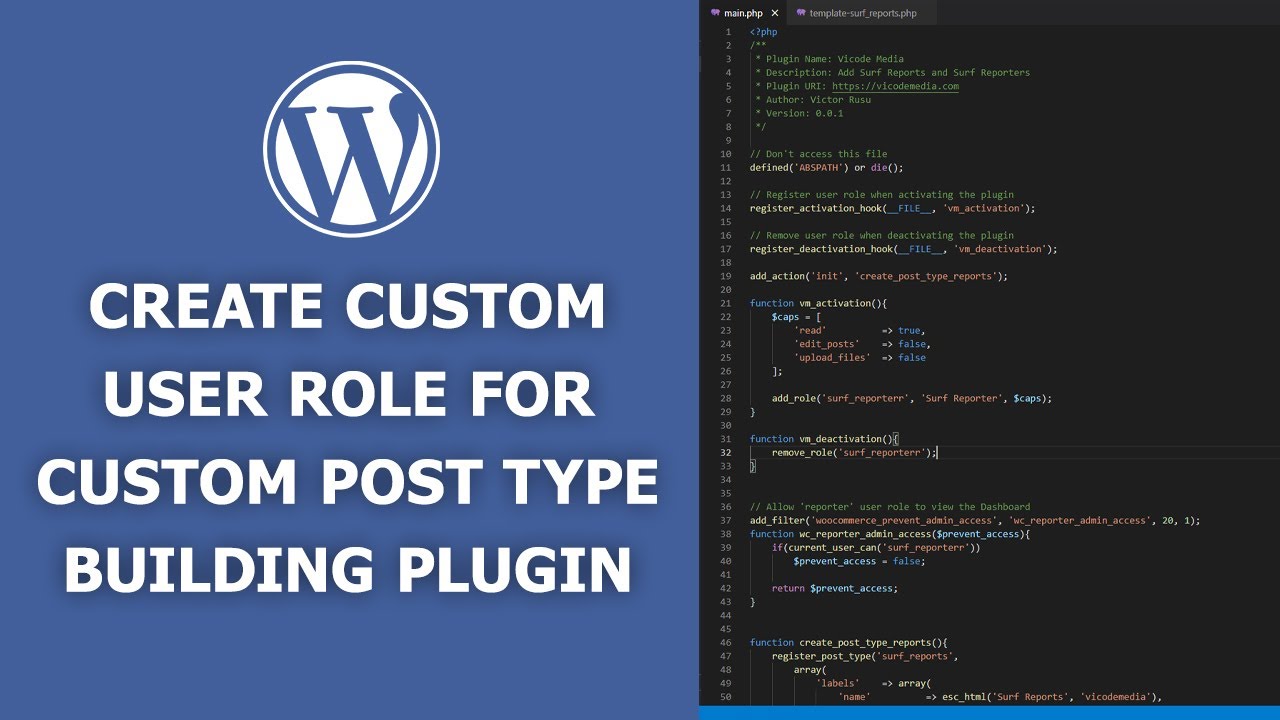Click the blue status bar at editor bottom

point(989,713)
